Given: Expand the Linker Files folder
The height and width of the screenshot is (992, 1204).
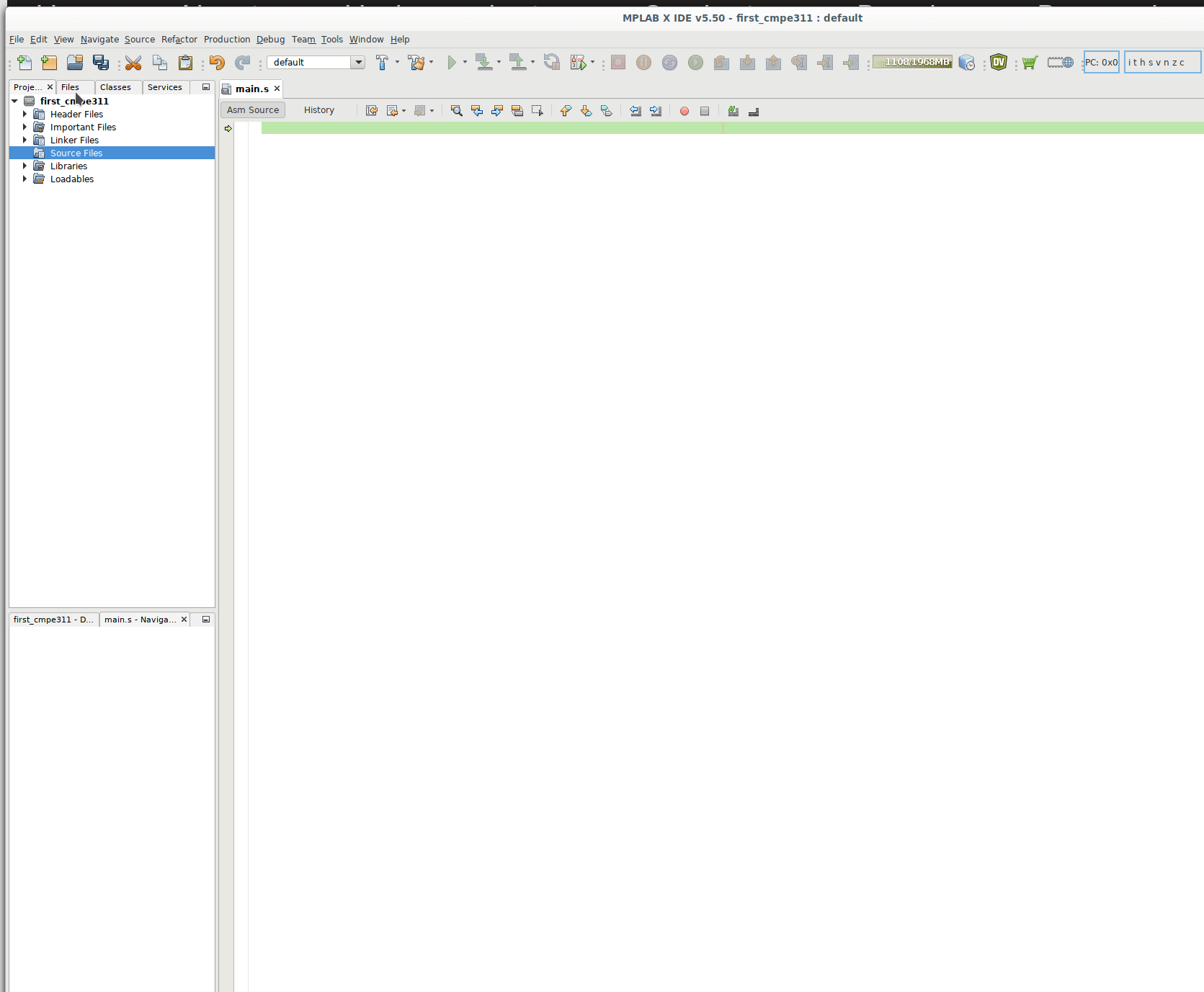Looking at the screenshot, I should pyautogui.click(x=24, y=140).
